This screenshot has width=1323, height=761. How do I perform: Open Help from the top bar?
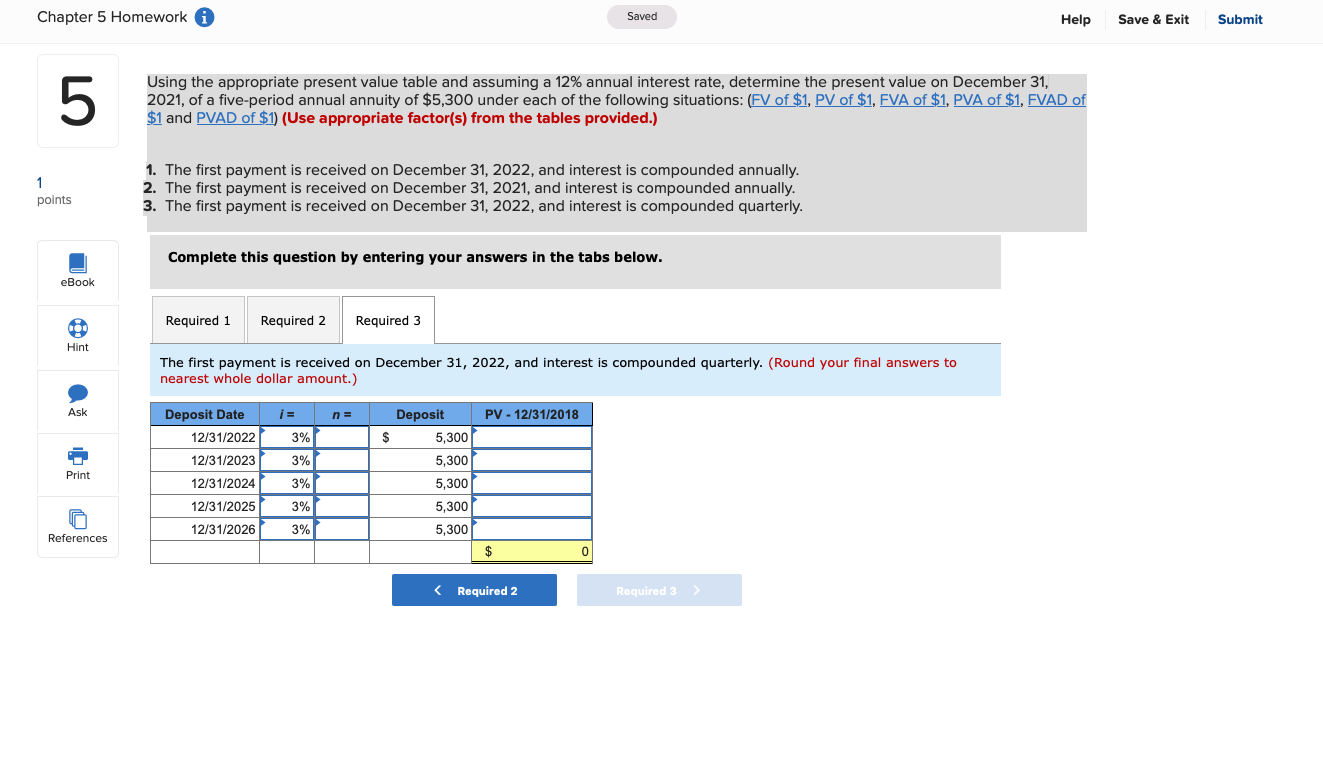[x=1075, y=19]
